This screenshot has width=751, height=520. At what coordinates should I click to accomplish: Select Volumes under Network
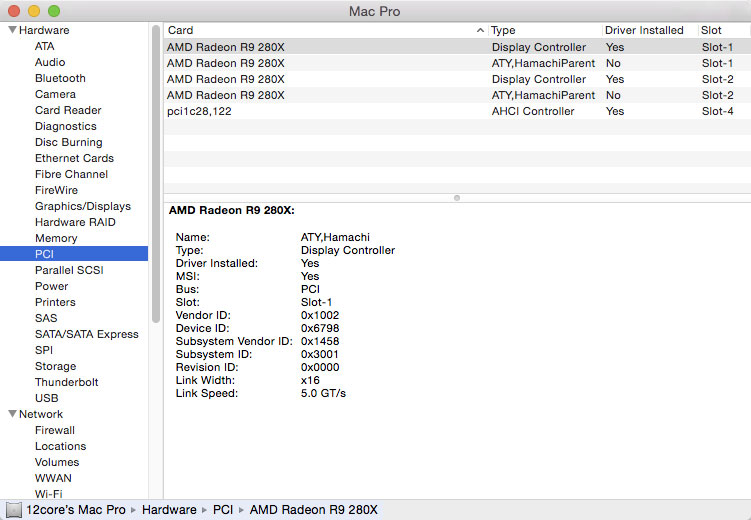pyautogui.click(x=57, y=463)
